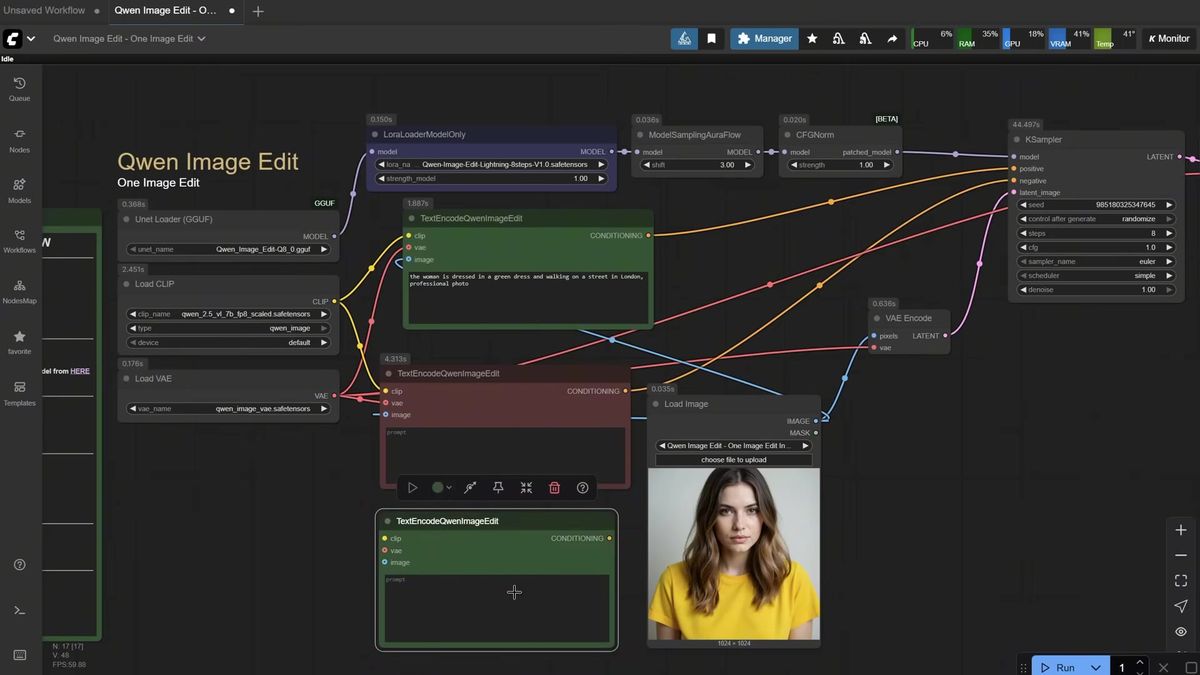Open keyboard shortcuts icon at sidebar bottom

20,655
